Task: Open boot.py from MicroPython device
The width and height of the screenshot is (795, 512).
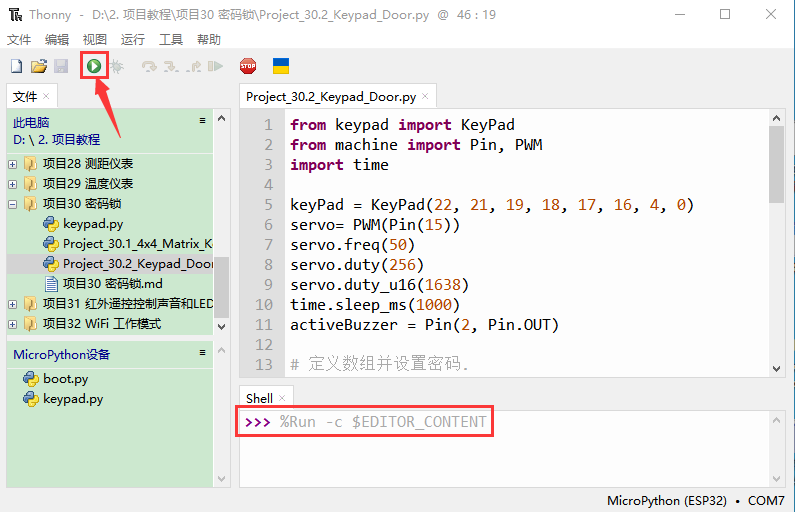Action: (x=65, y=379)
